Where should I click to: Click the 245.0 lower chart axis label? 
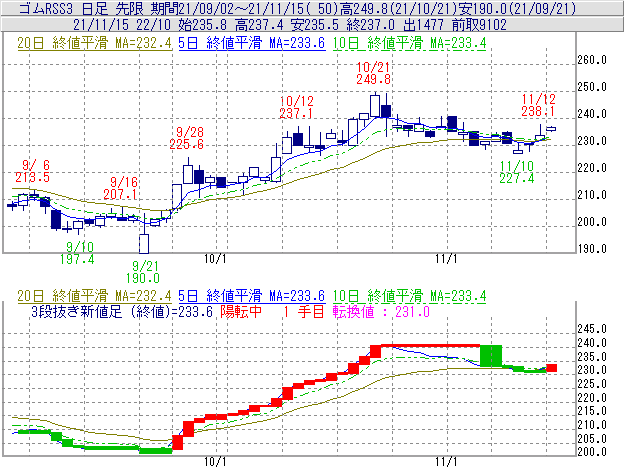pyautogui.click(x=592, y=329)
